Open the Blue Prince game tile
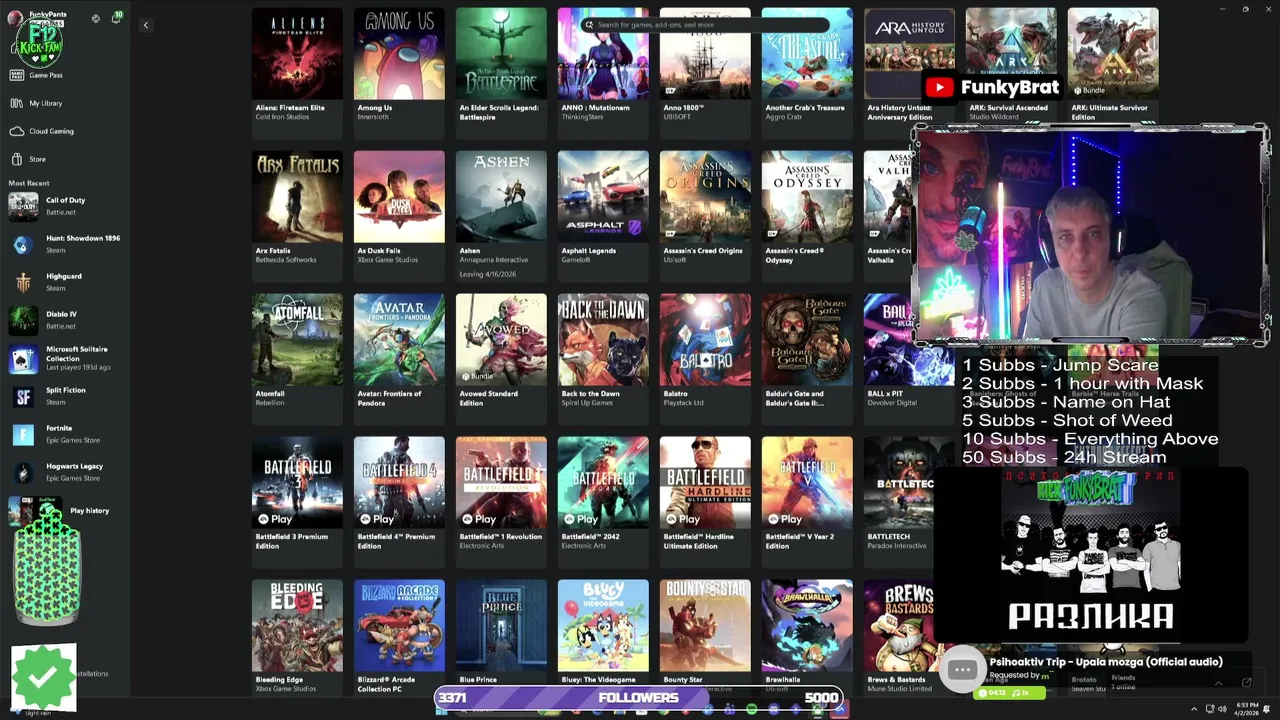This screenshot has height=720, width=1280. [x=501, y=637]
